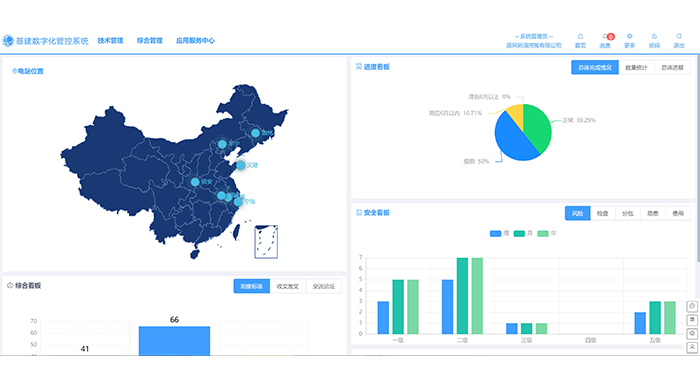Viewport: 700px width, 385px height.
Task: Click the 更多 gear icon
Action: pos(629,36)
